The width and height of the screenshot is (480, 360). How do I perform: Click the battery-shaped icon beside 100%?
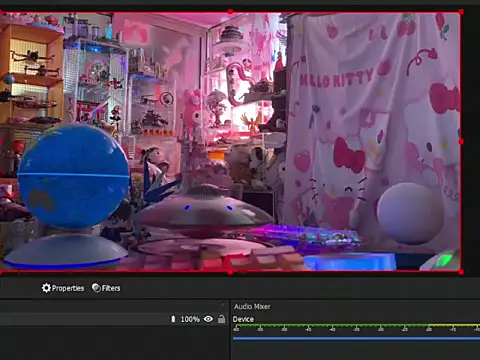(x=173, y=319)
